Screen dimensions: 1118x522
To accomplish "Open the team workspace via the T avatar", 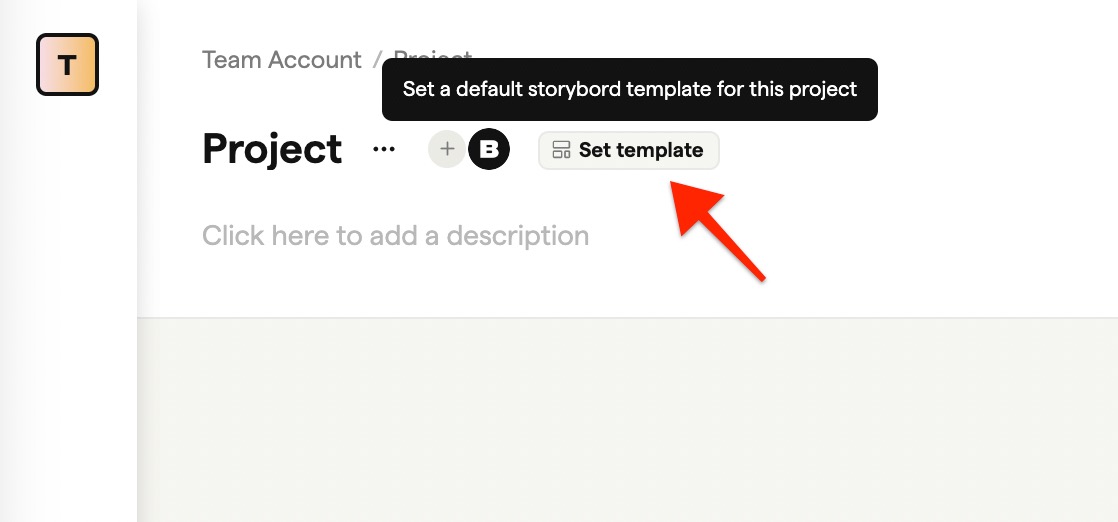I will click(67, 64).
